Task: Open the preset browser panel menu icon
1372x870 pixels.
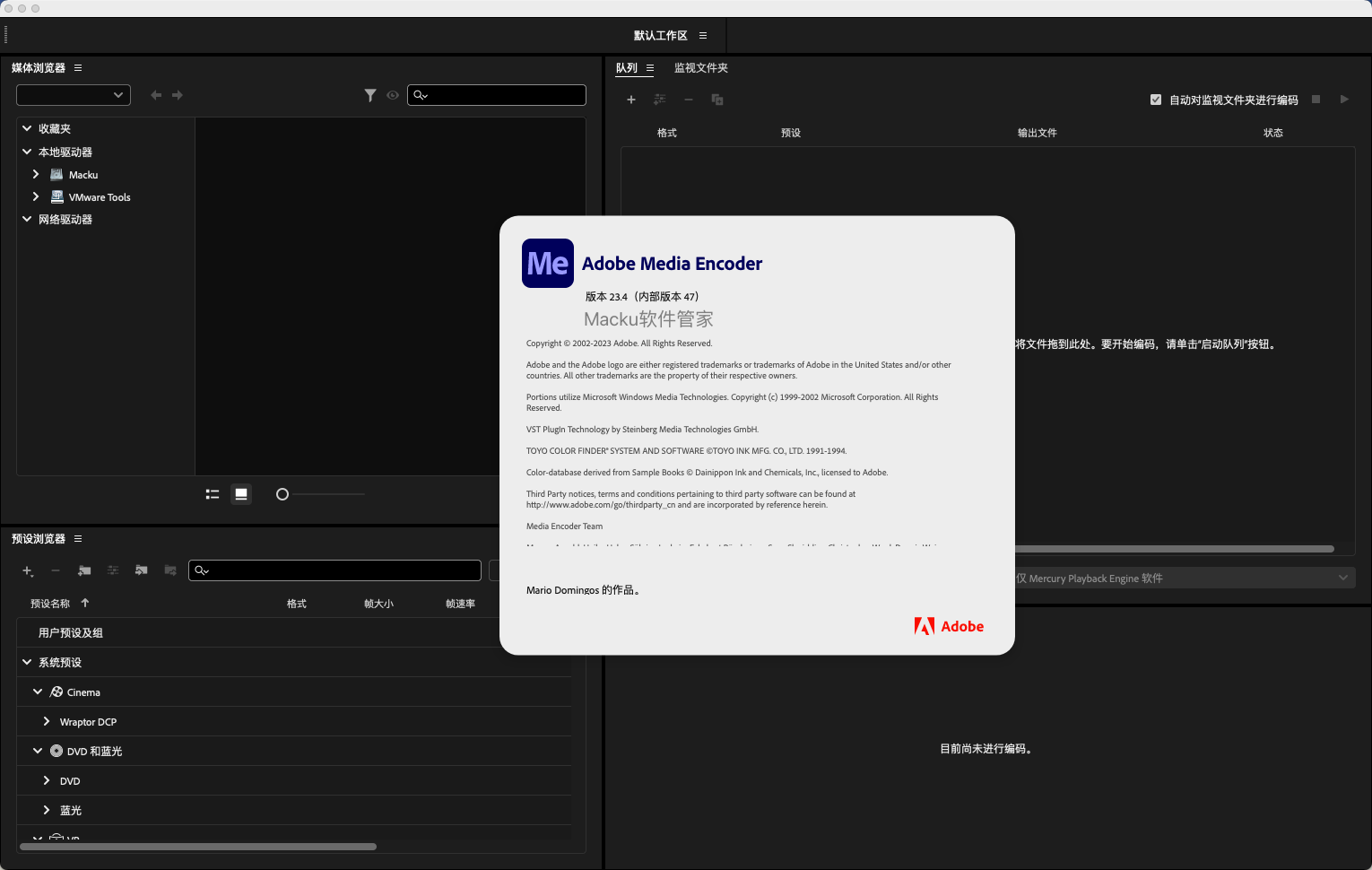Action: (78, 539)
